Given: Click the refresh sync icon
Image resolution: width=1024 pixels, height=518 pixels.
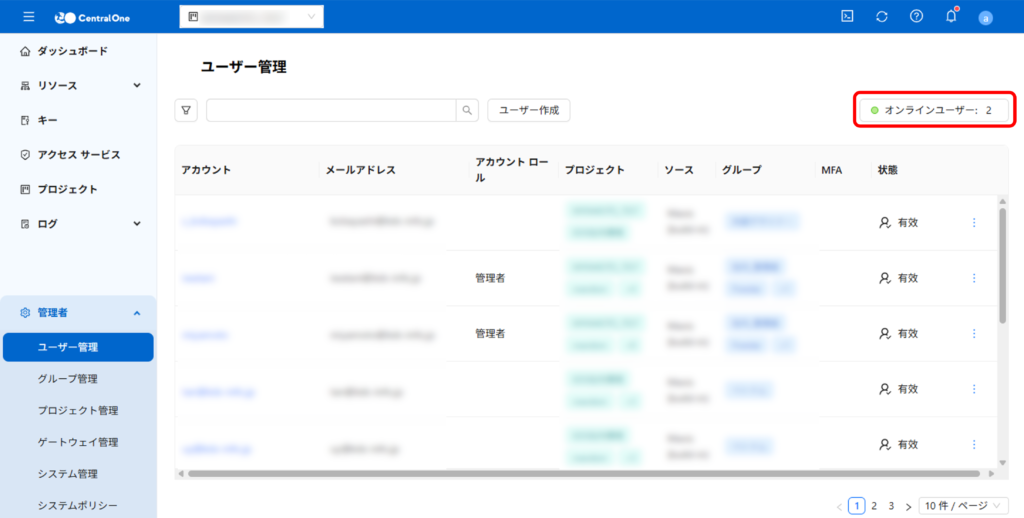Looking at the screenshot, I should tap(881, 17).
